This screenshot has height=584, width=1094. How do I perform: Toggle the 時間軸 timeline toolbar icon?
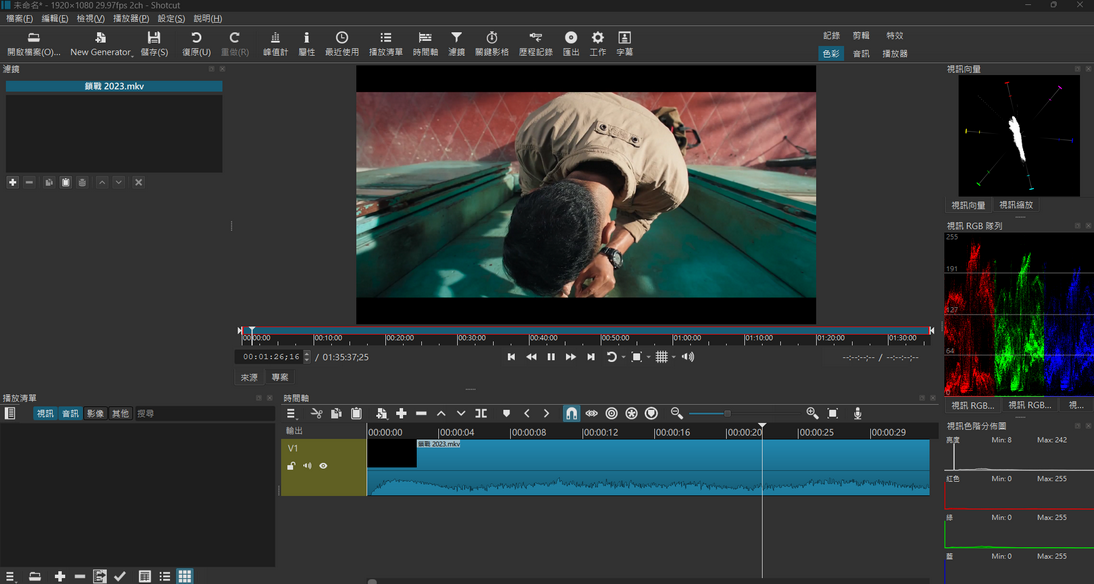click(425, 38)
